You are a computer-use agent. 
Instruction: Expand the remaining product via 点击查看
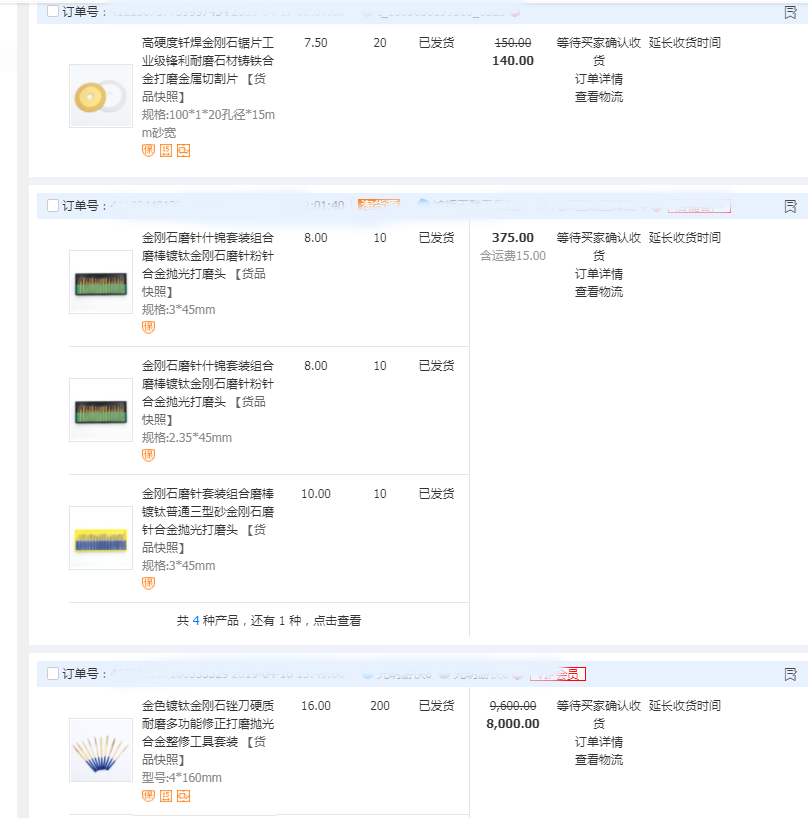[336, 620]
